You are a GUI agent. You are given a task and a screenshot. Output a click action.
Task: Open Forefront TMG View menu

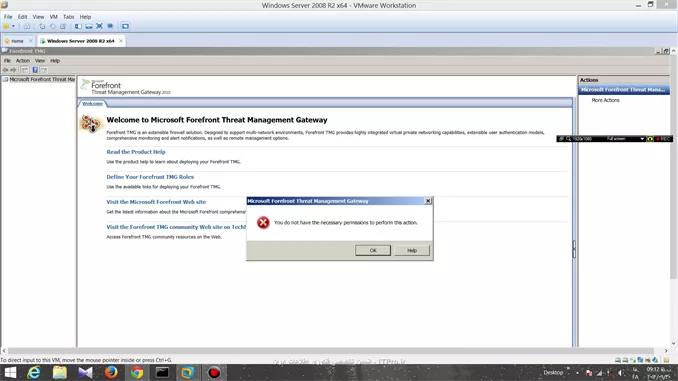pos(40,61)
